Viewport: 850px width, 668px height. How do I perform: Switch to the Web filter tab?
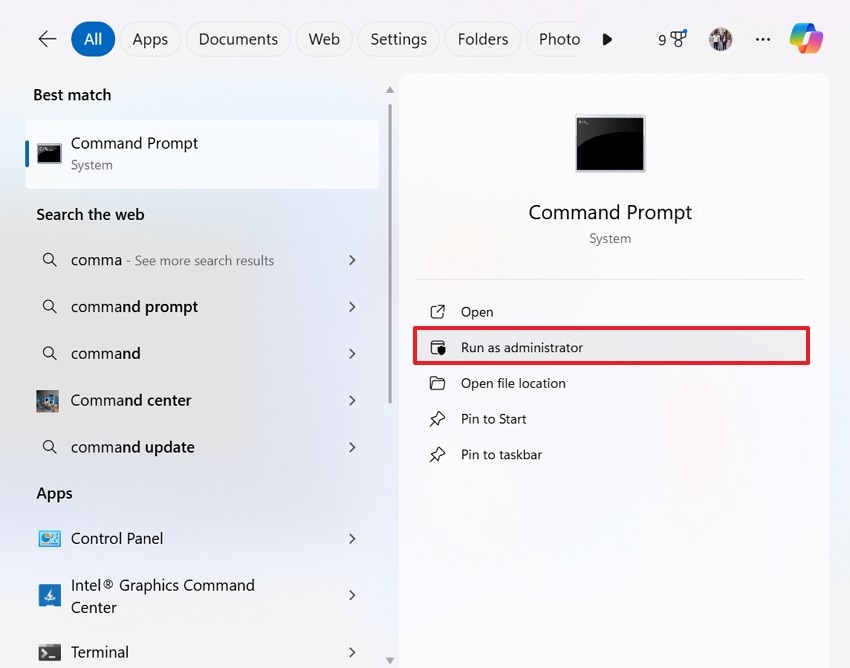click(324, 39)
